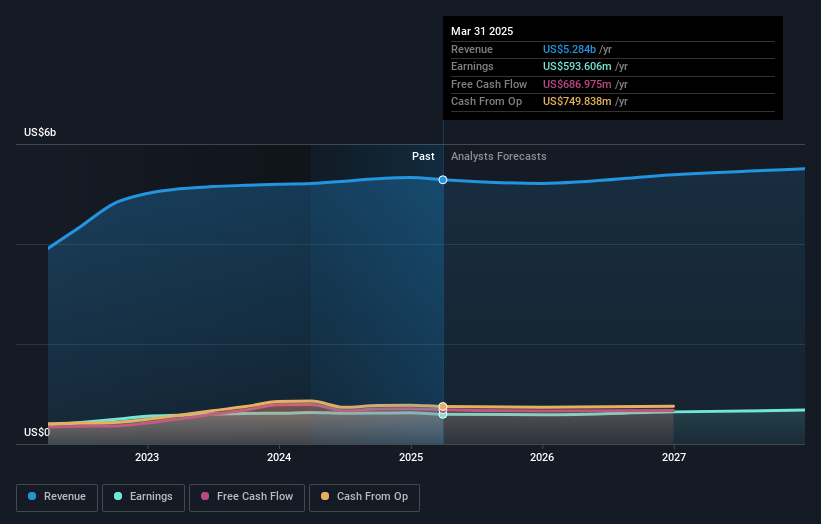
Task: Click the 2027 x-axis label
Action: tap(674, 457)
